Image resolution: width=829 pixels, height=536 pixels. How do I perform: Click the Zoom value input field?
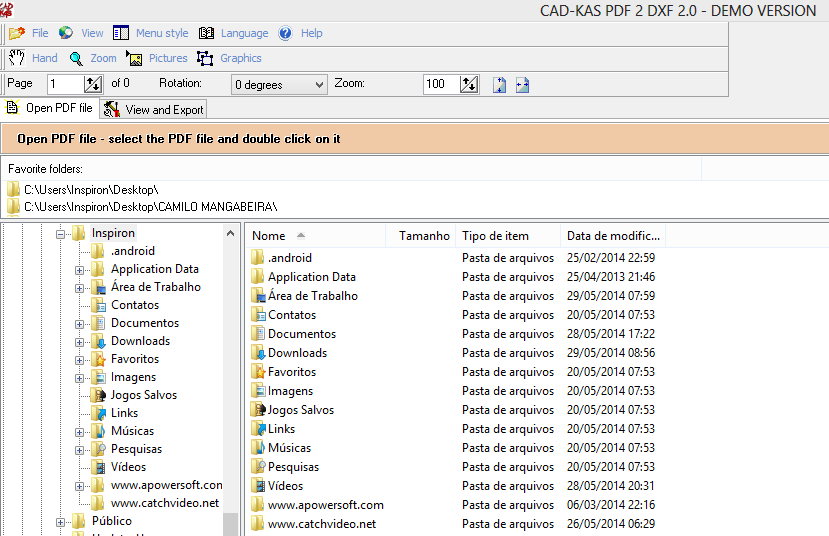441,84
